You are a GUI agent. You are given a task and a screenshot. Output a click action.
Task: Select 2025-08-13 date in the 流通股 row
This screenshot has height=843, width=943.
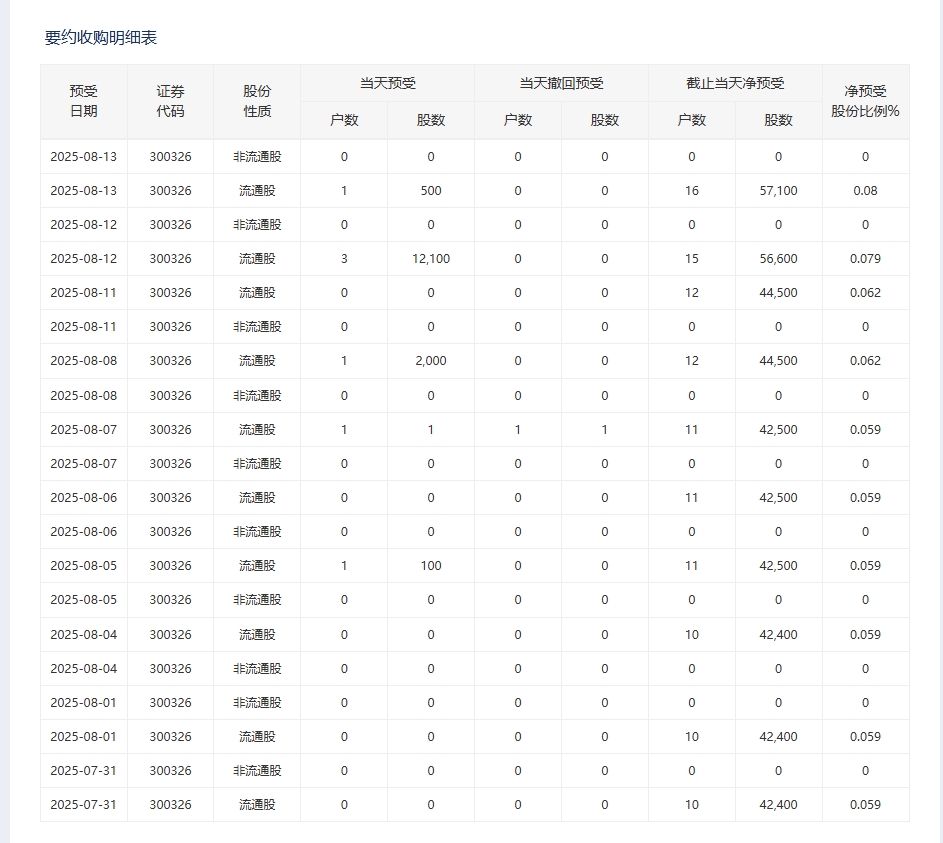(x=84, y=191)
